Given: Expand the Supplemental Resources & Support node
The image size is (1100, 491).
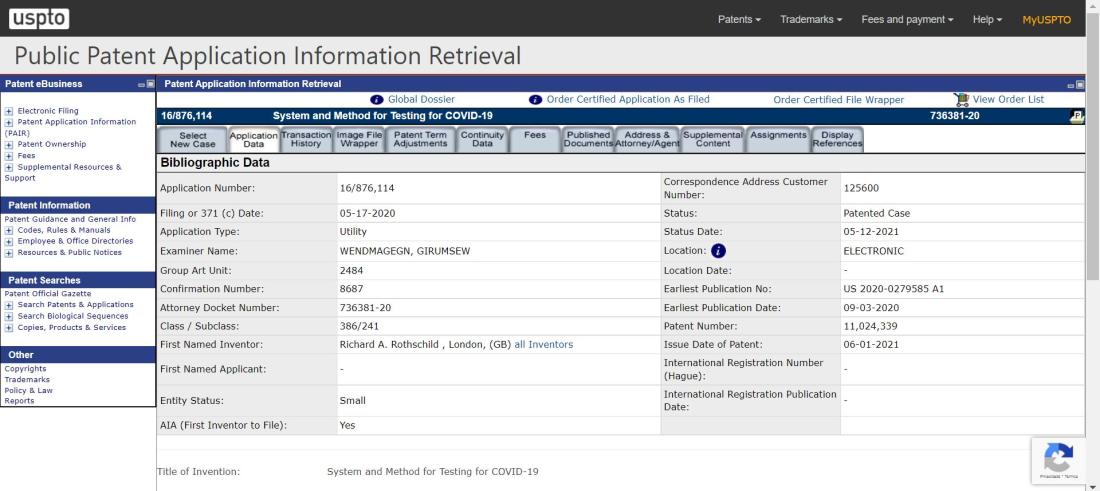Looking at the screenshot, I should coord(9,168).
